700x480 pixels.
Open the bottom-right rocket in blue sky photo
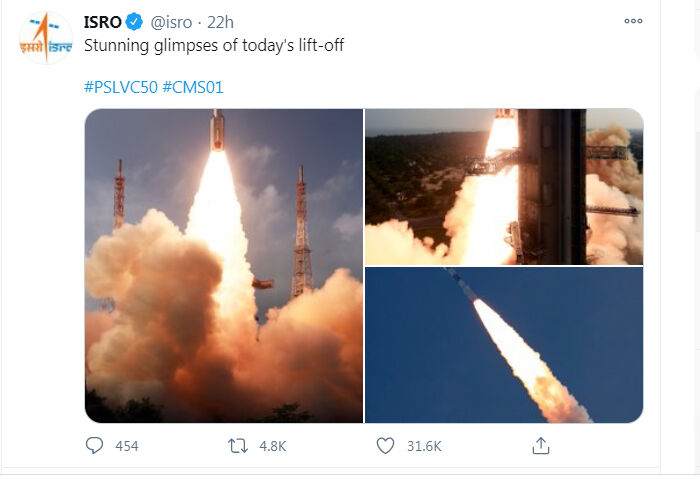coord(503,345)
